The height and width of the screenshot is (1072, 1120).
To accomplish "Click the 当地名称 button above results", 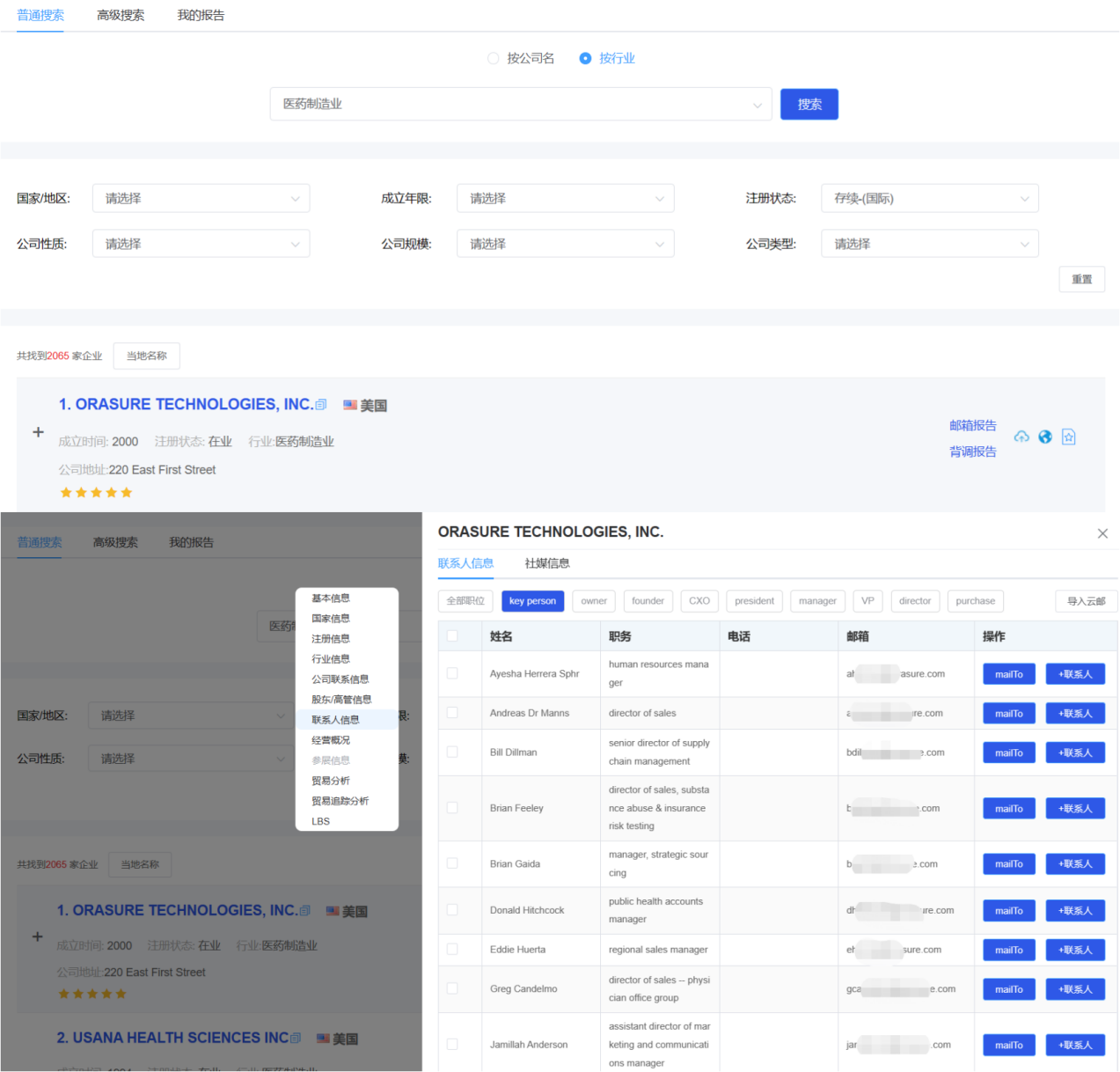I will pos(147,356).
